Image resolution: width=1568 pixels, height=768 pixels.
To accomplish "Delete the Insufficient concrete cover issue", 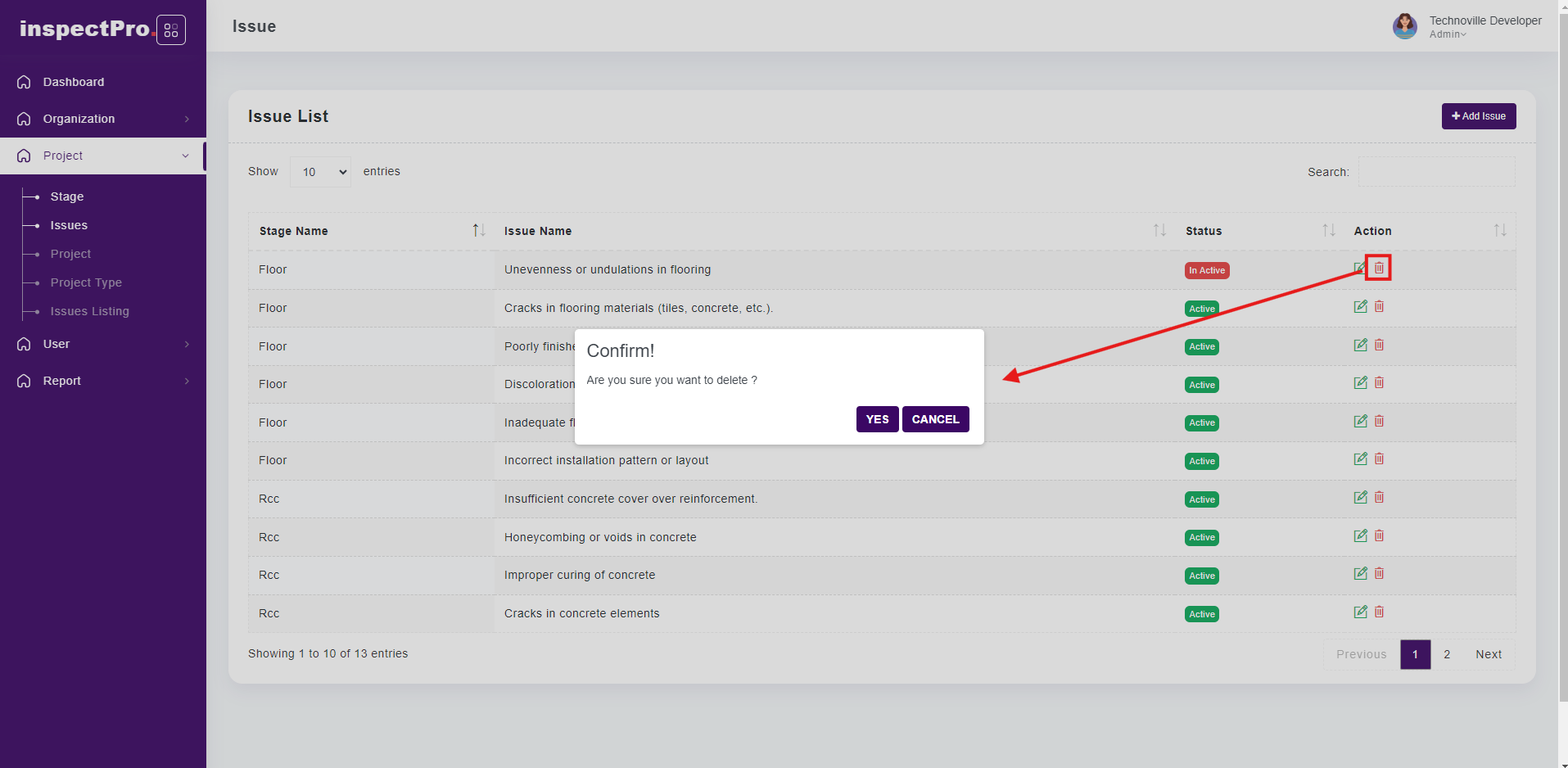I will click(1379, 497).
